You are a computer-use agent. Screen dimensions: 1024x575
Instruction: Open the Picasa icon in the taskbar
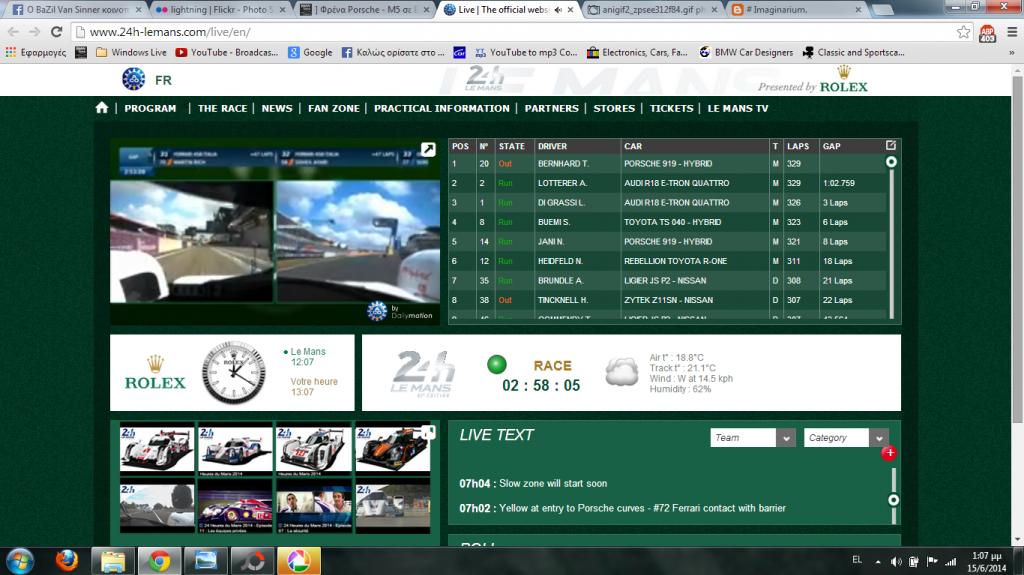coord(298,561)
